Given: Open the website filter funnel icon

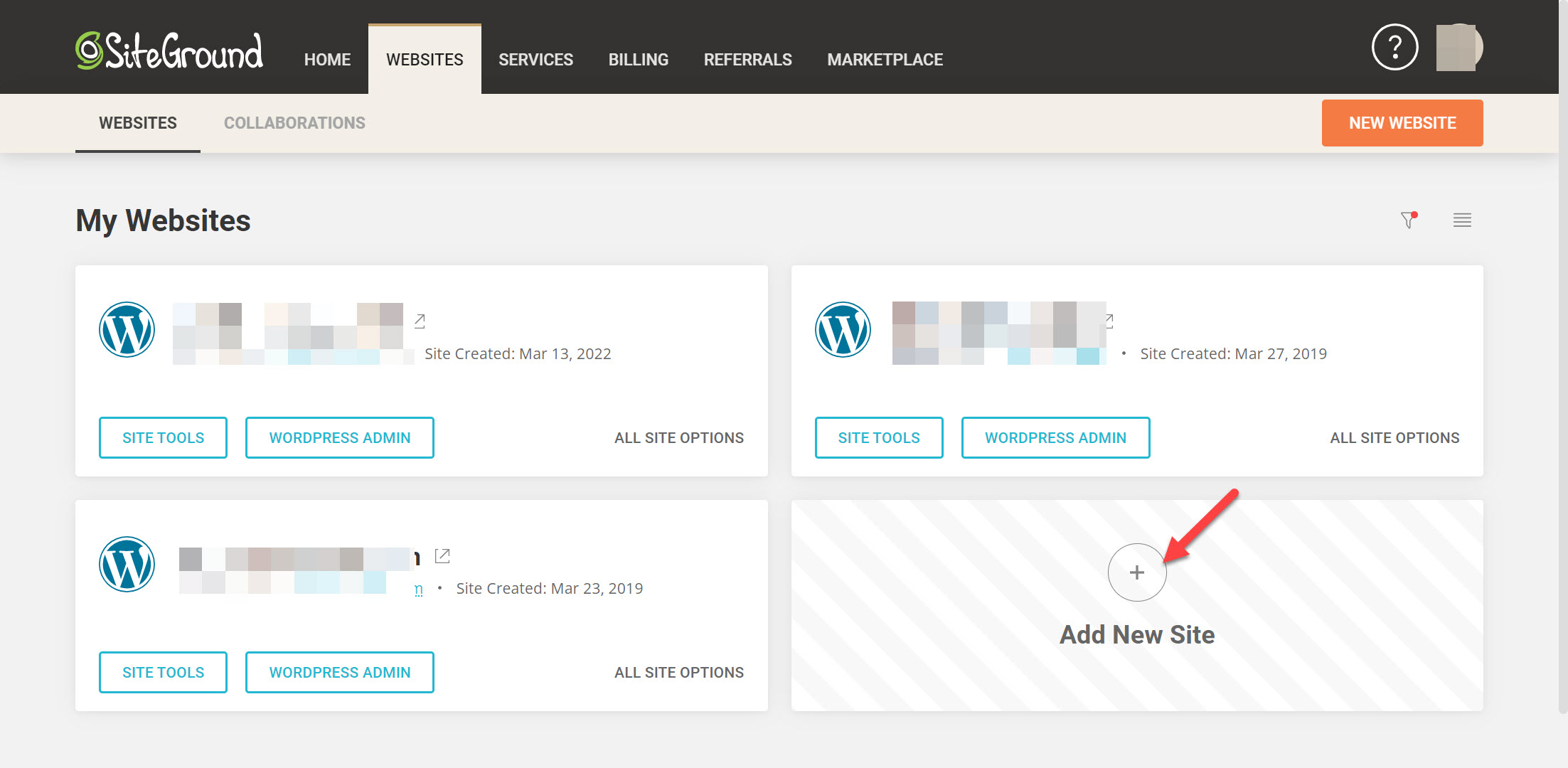Looking at the screenshot, I should [x=1409, y=220].
